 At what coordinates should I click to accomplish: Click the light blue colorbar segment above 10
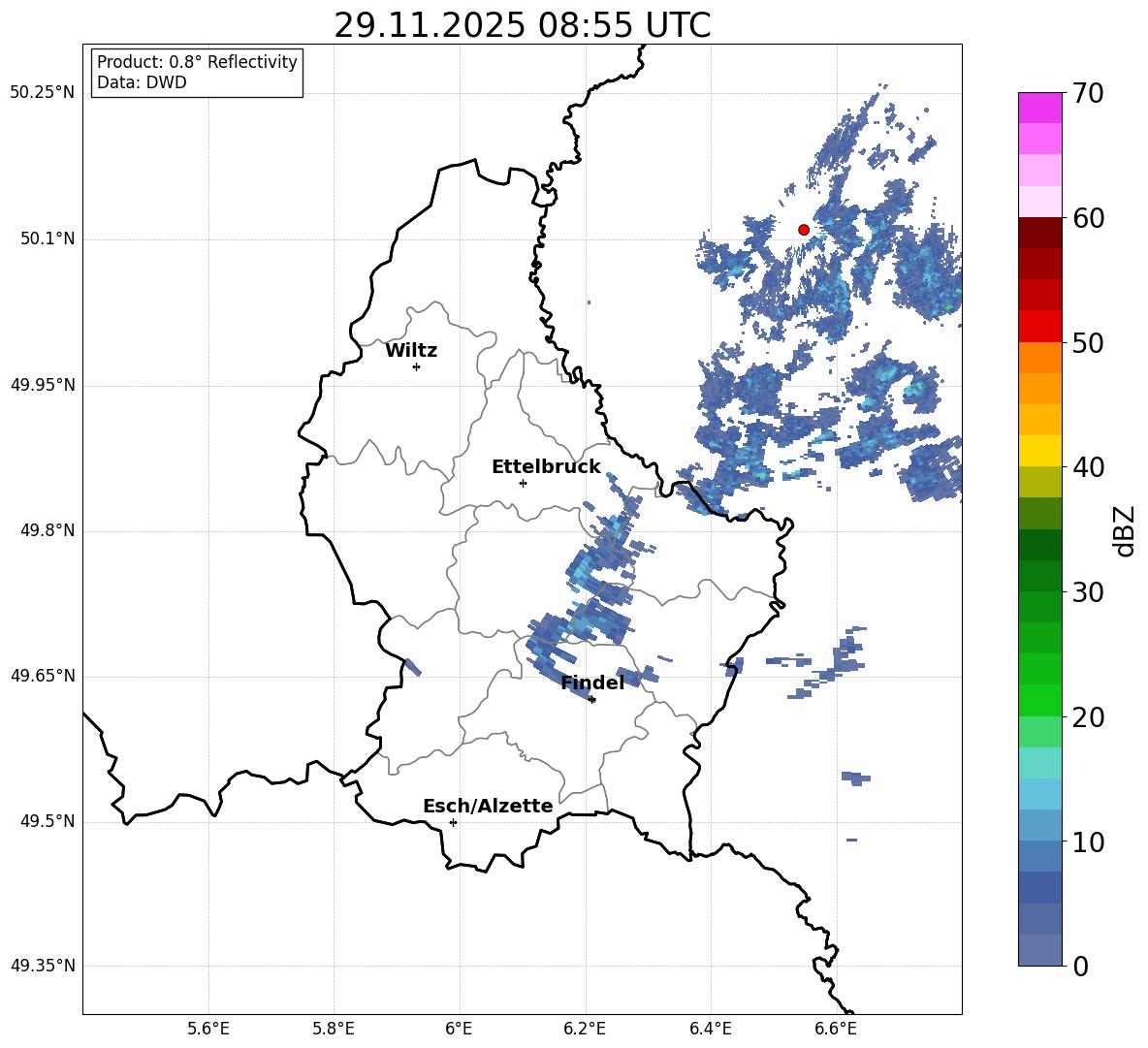click(1039, 825)
